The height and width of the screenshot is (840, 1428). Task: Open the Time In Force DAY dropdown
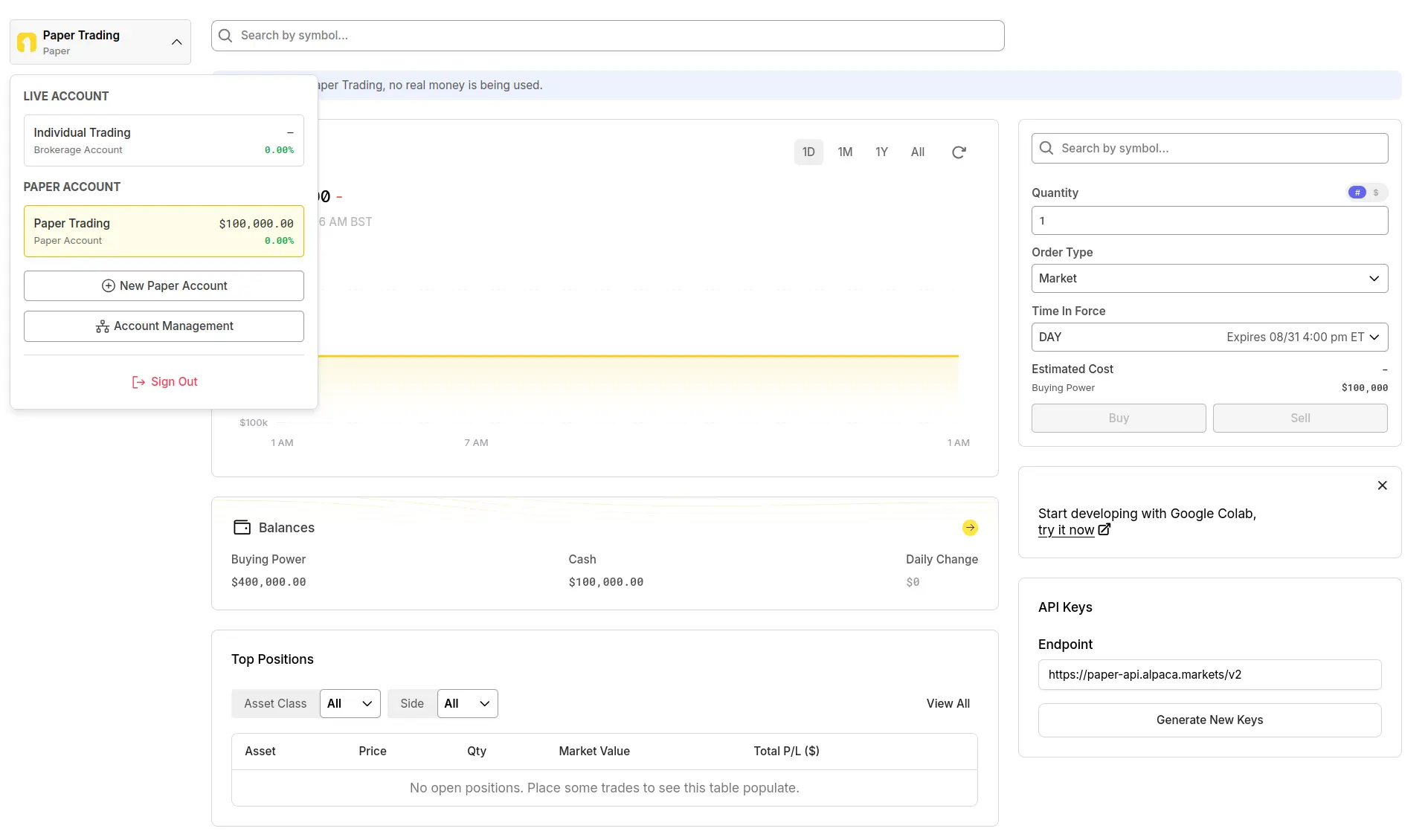1209,337
